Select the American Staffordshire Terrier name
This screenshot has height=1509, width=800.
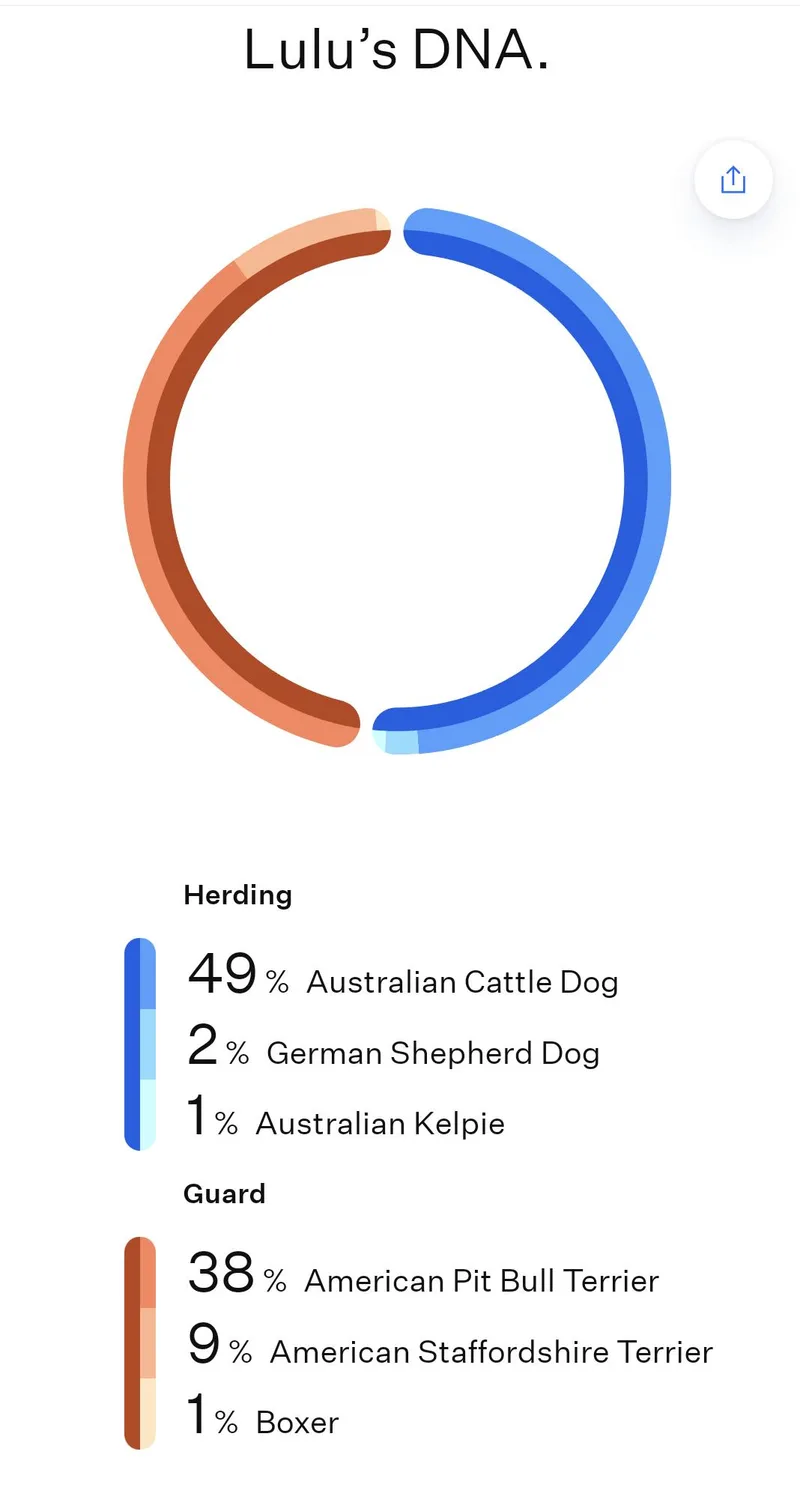pyautogui.click(x=491, y=1352)
